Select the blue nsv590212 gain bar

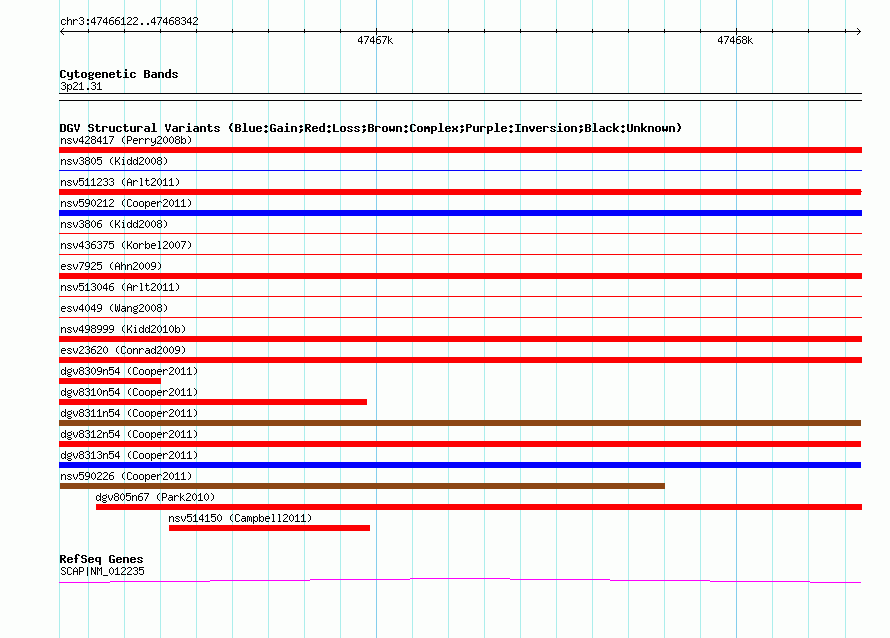coord(460,213)
